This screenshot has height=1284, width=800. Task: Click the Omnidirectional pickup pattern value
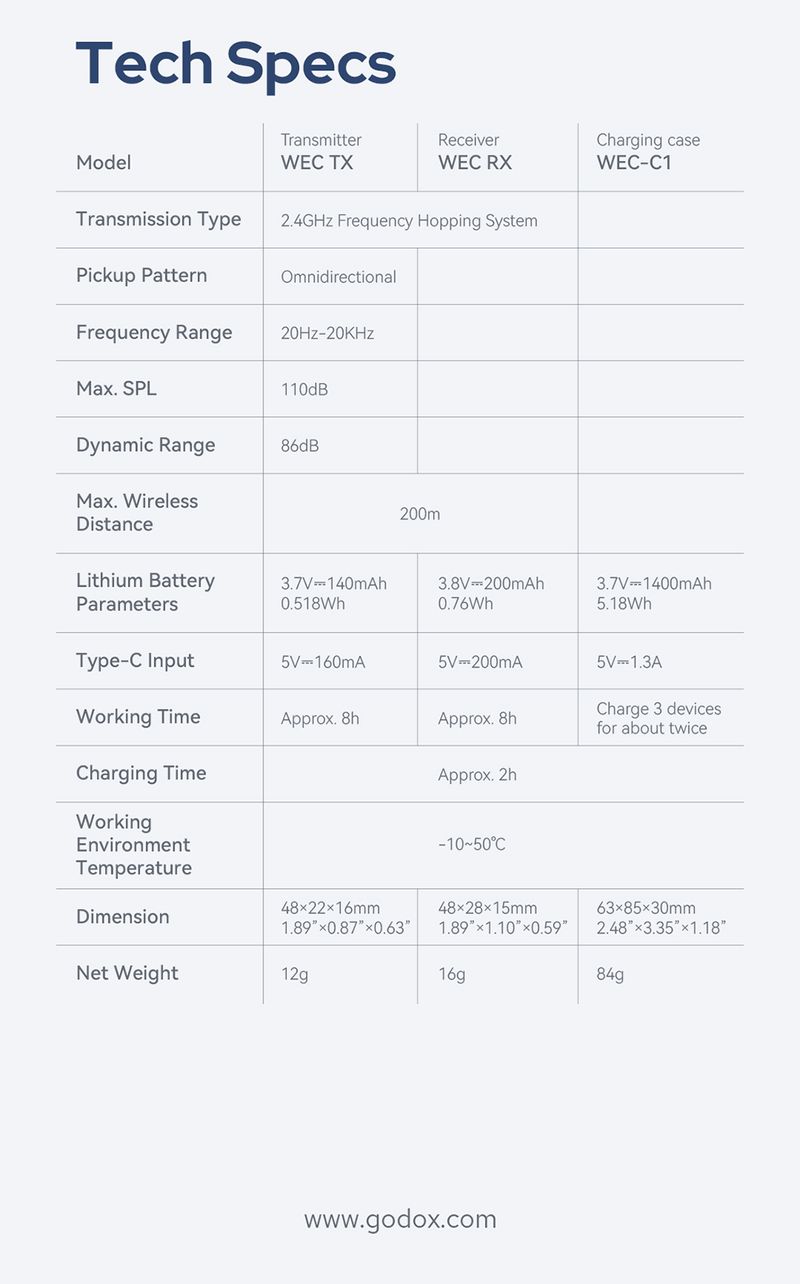(338, 277)
